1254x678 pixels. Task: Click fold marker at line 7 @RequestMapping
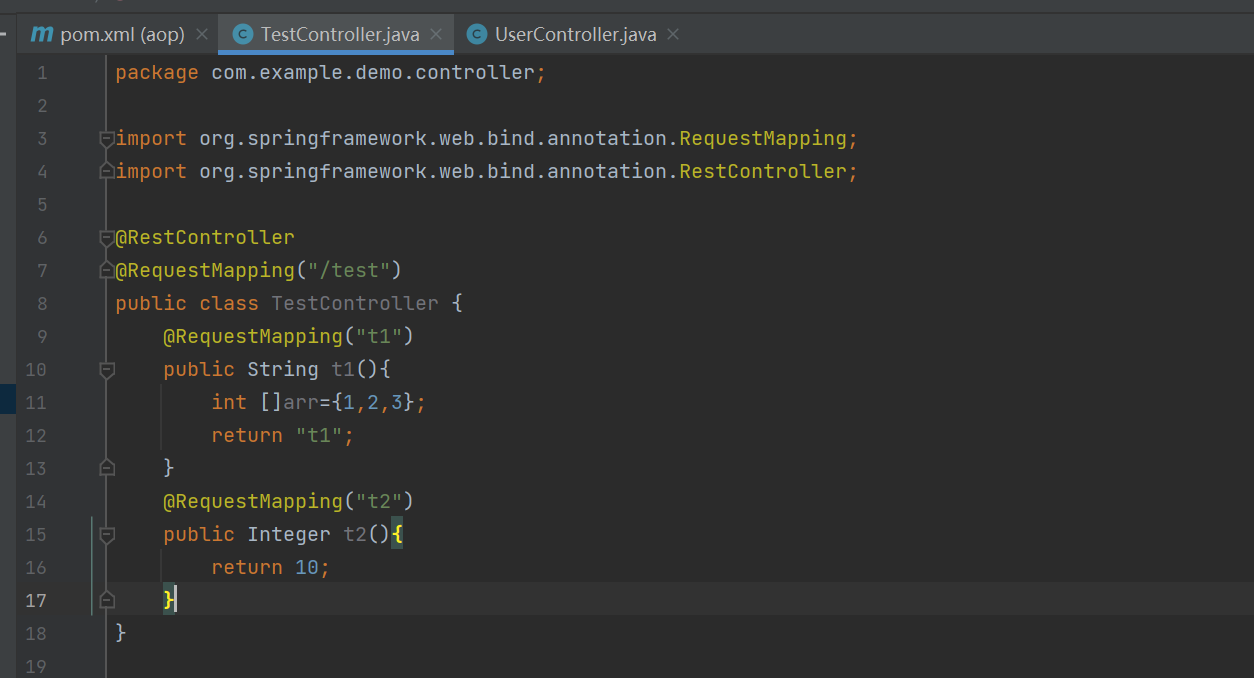(107, 271)
